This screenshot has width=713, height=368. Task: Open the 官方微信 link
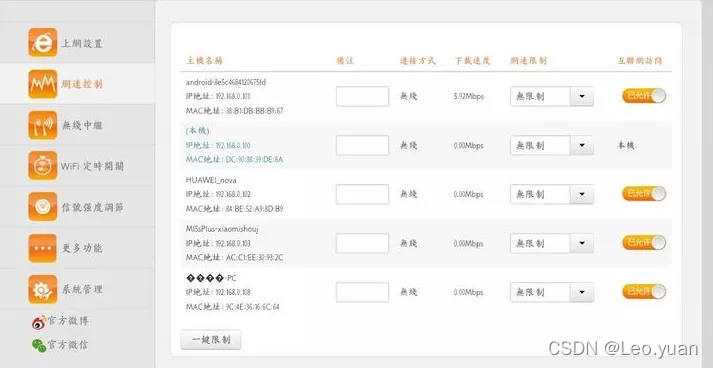click(68, 345)
